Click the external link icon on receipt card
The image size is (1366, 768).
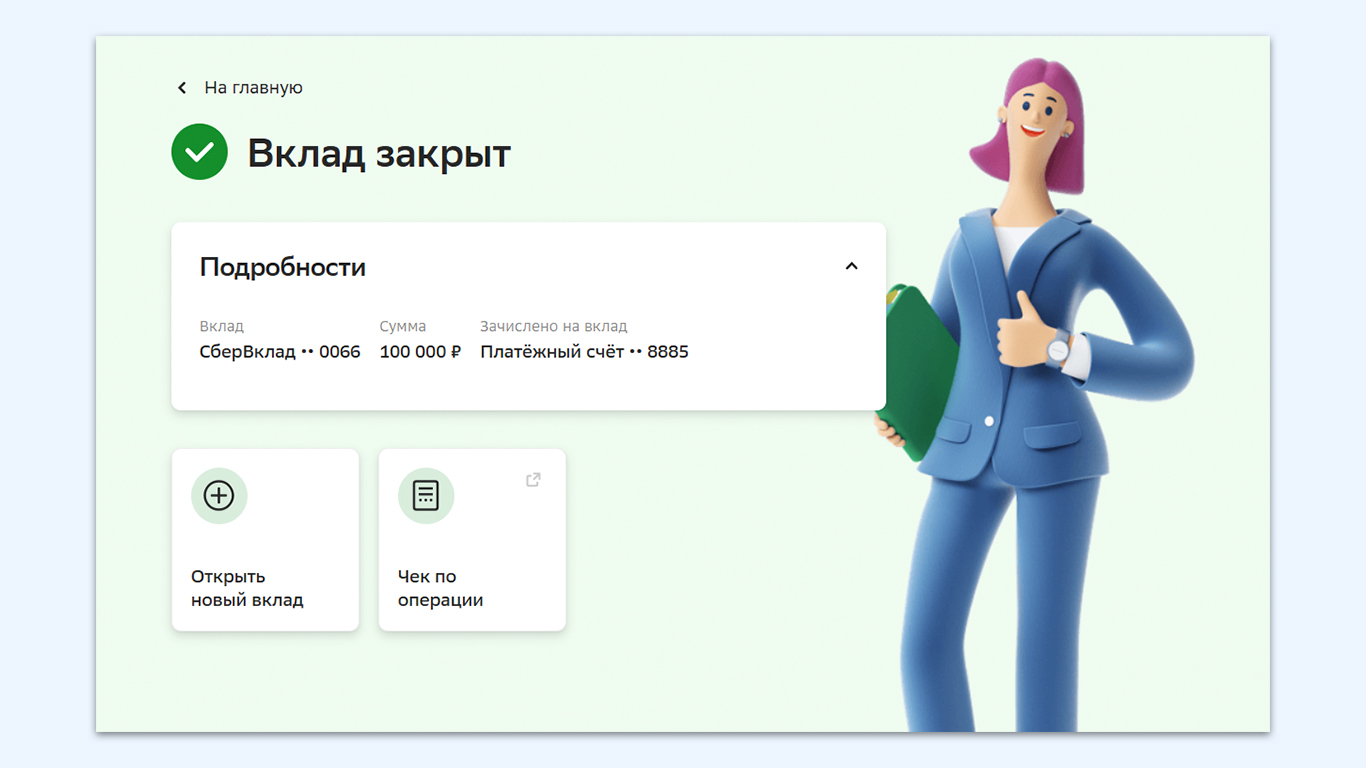(533, 480)
